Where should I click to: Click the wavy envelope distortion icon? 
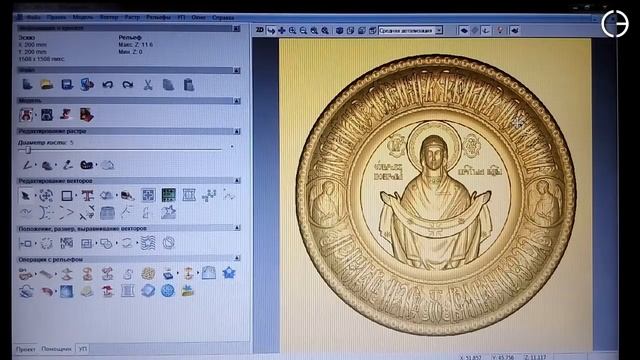coord(148,243)
